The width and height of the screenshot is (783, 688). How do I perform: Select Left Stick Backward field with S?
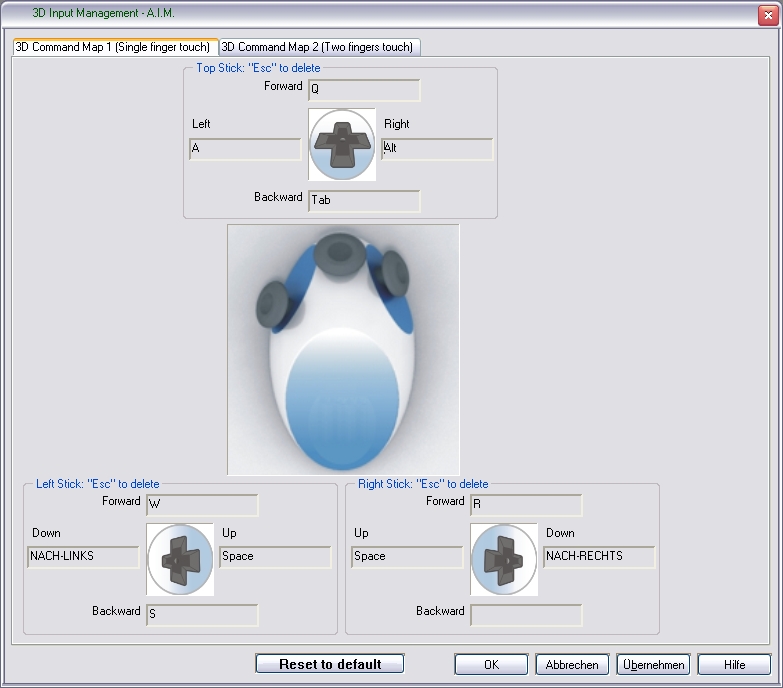click(x=202, y=615)
